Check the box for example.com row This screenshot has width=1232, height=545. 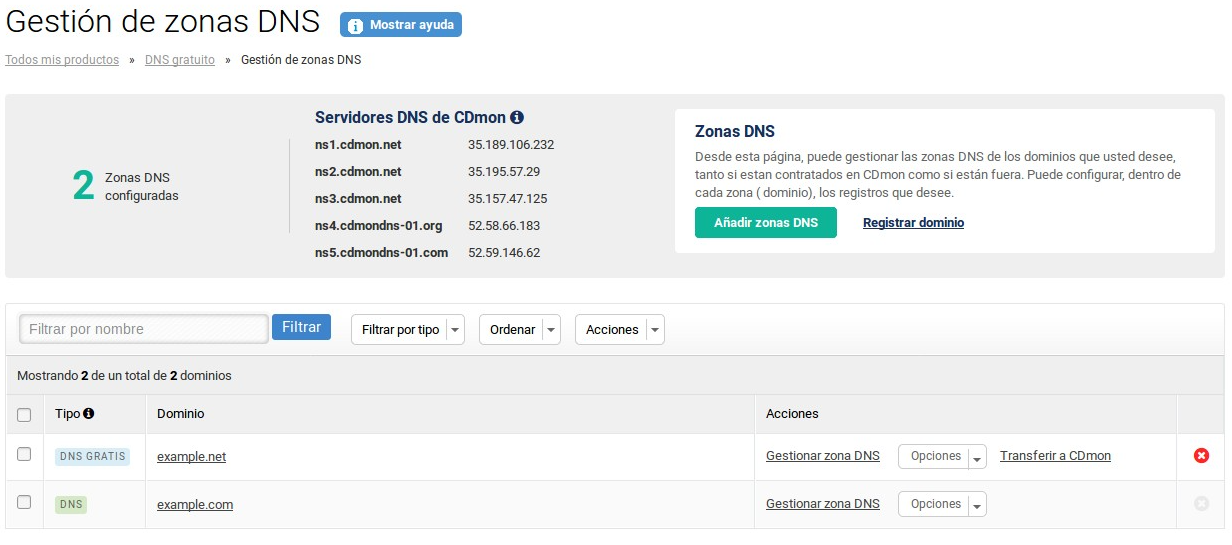point(24,502)
